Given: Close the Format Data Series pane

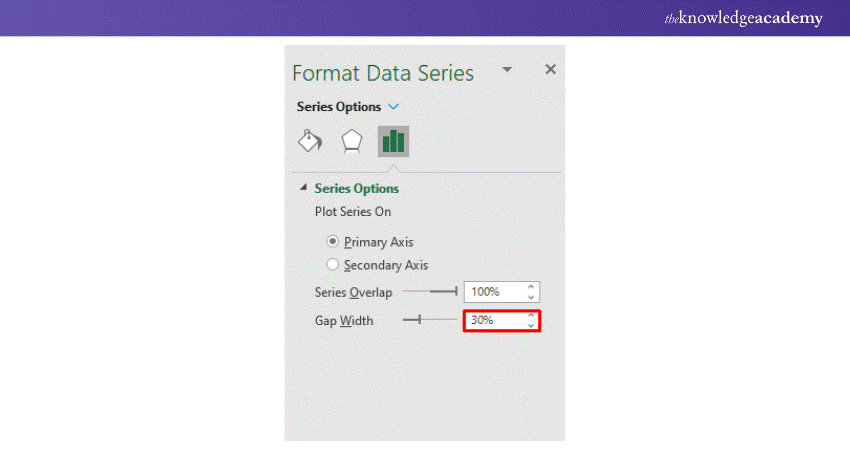Looking at the screenshot, I should (550, 70).
